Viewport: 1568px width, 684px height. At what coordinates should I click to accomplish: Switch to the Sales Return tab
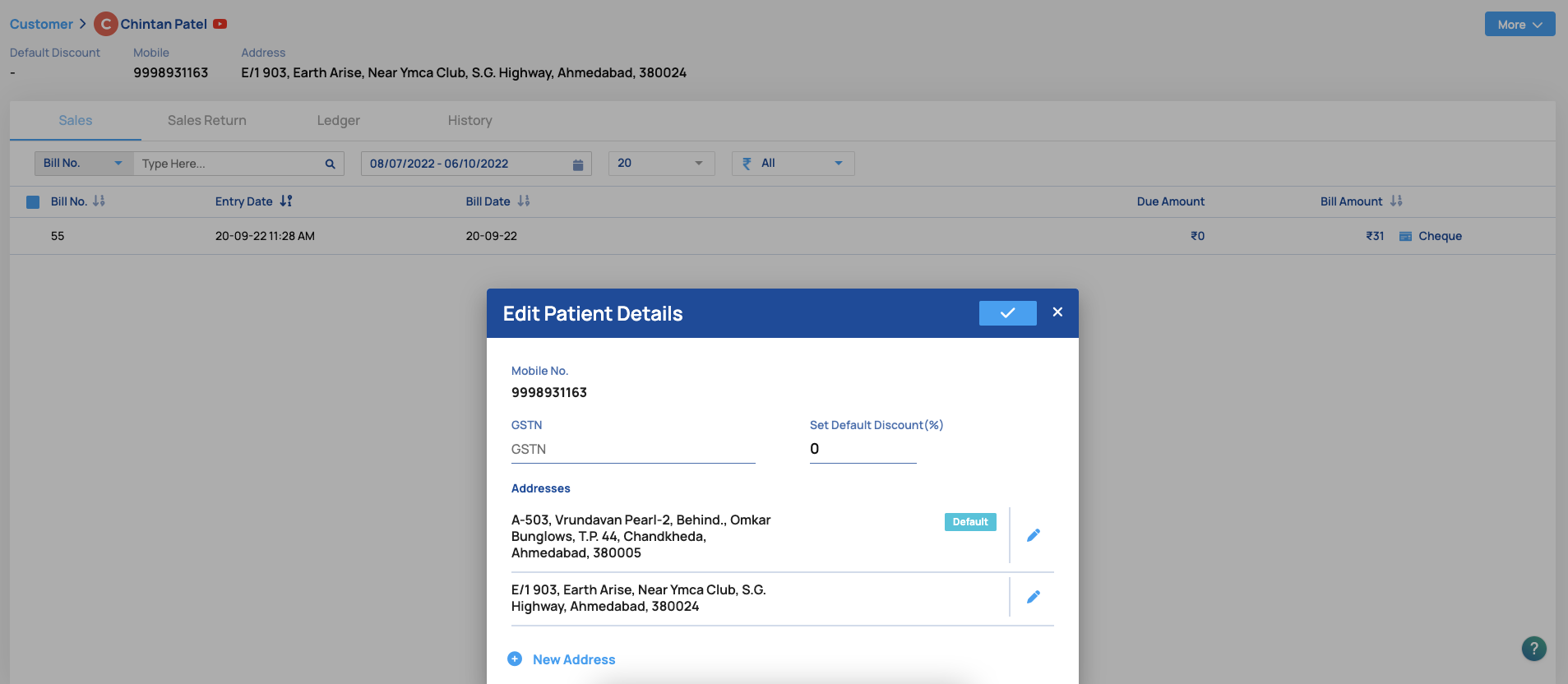(206, 121)
